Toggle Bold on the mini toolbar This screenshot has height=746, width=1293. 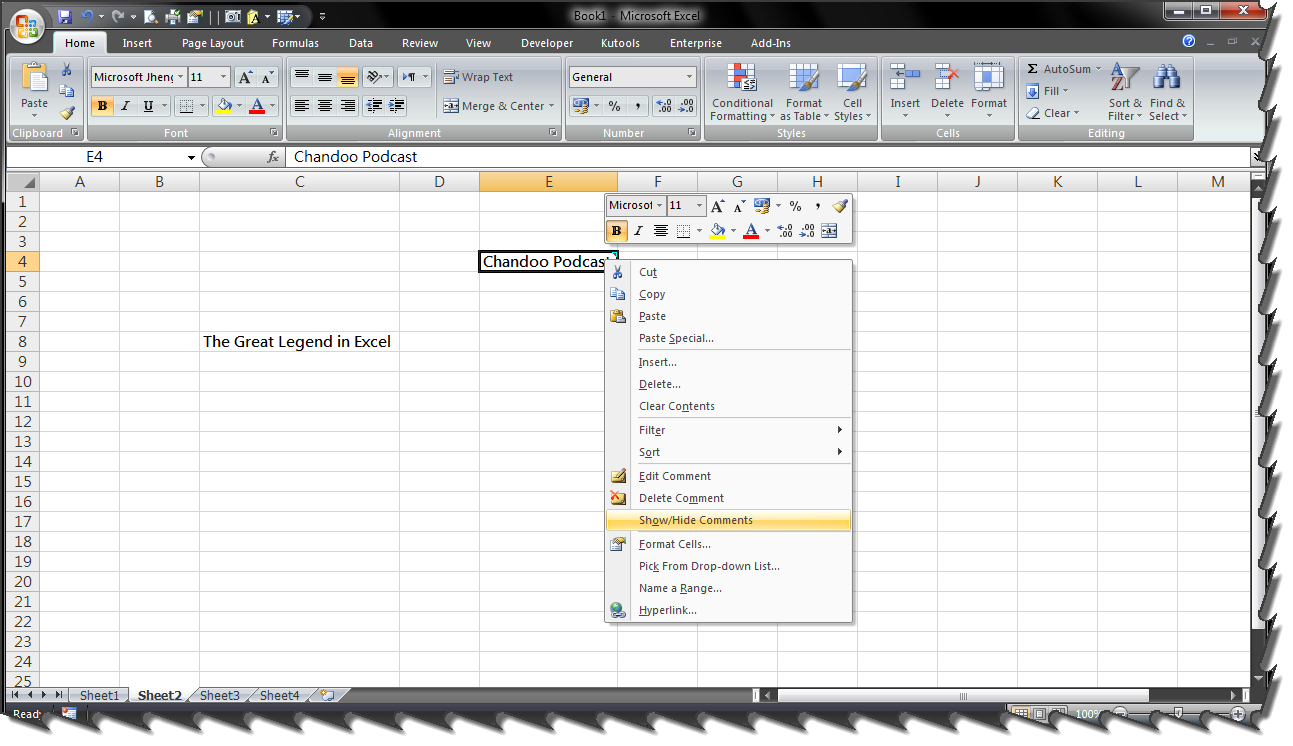tap(617, 230)
